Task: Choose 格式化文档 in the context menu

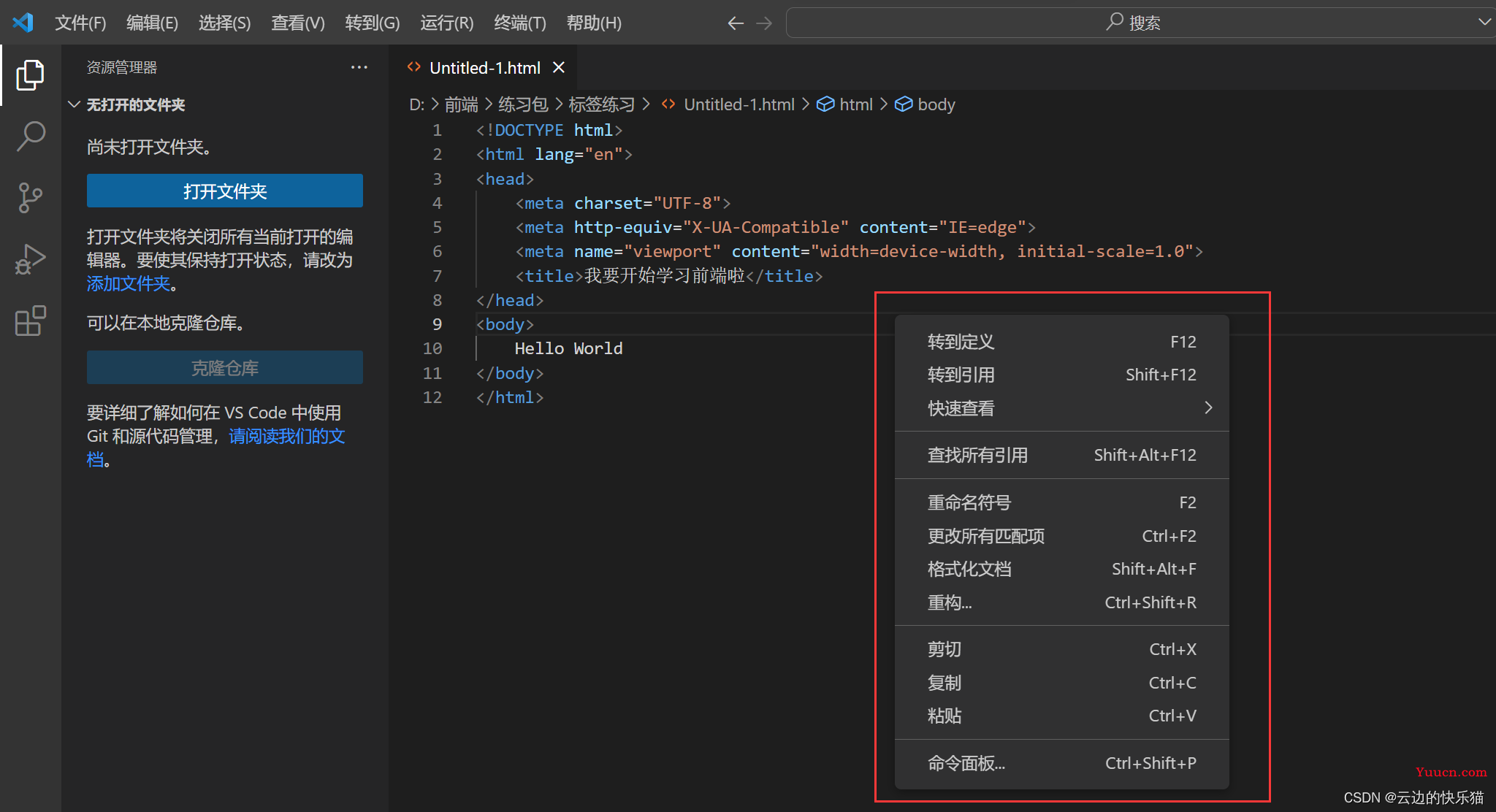Action: tap(1061, 569)
